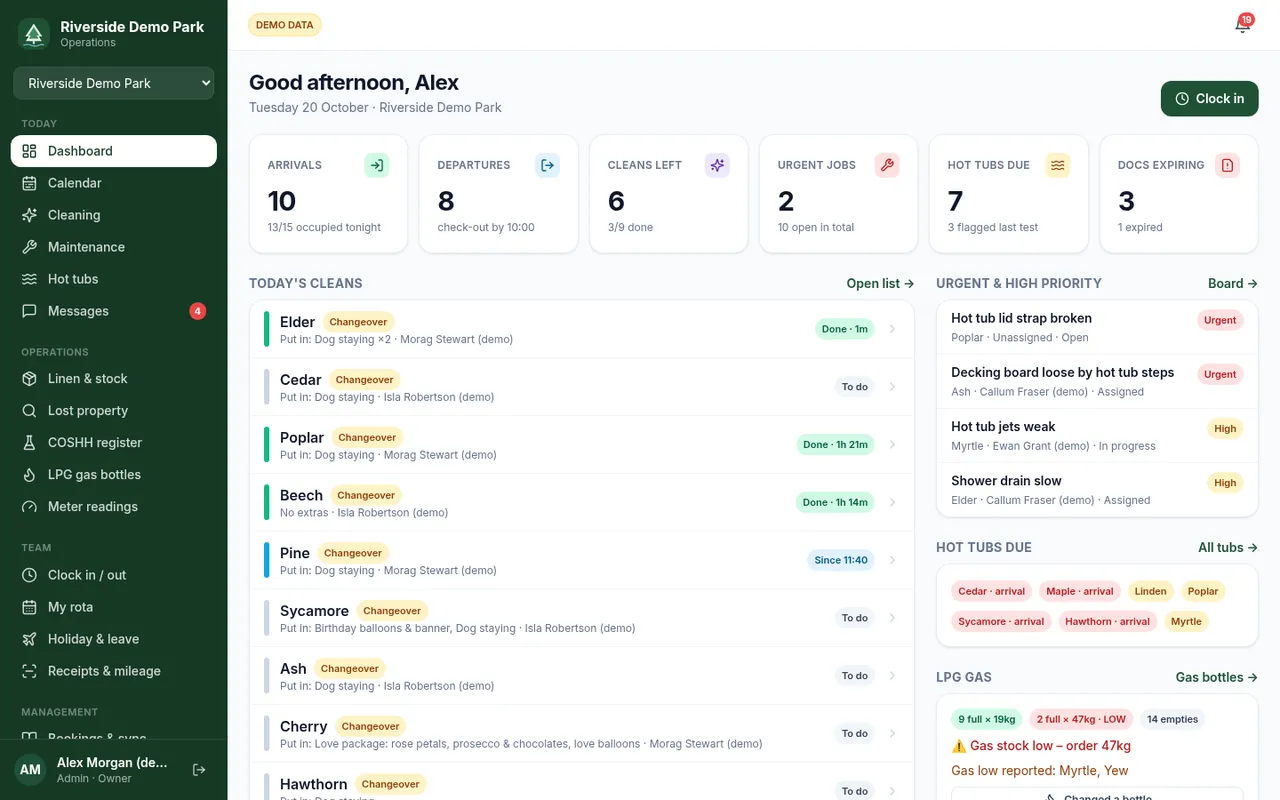This screenshot has height=800, width=1280.
Task: Follow the Gas bottles link
Action: (x=1217, y=677)
